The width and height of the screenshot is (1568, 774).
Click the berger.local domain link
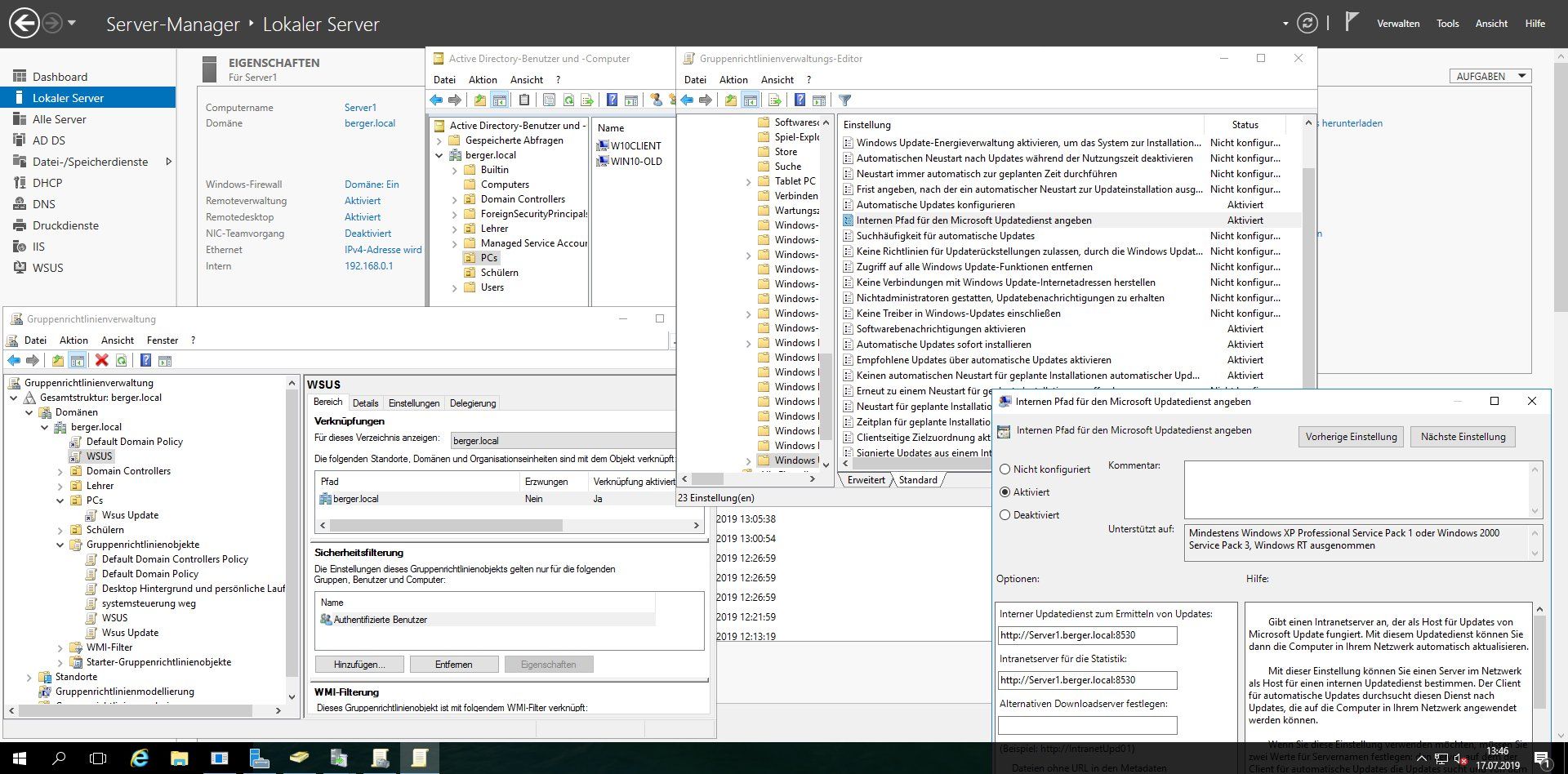370,123
